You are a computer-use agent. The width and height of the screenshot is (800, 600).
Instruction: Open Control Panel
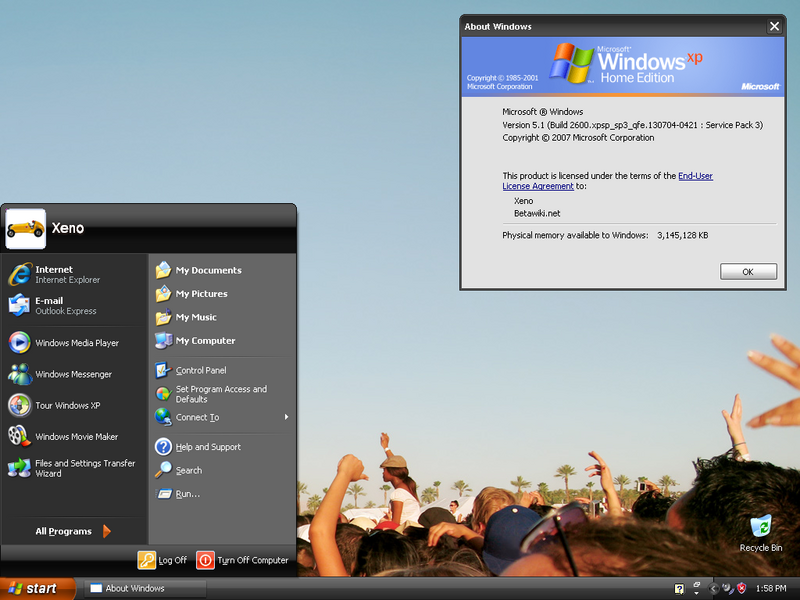(200, 370)
